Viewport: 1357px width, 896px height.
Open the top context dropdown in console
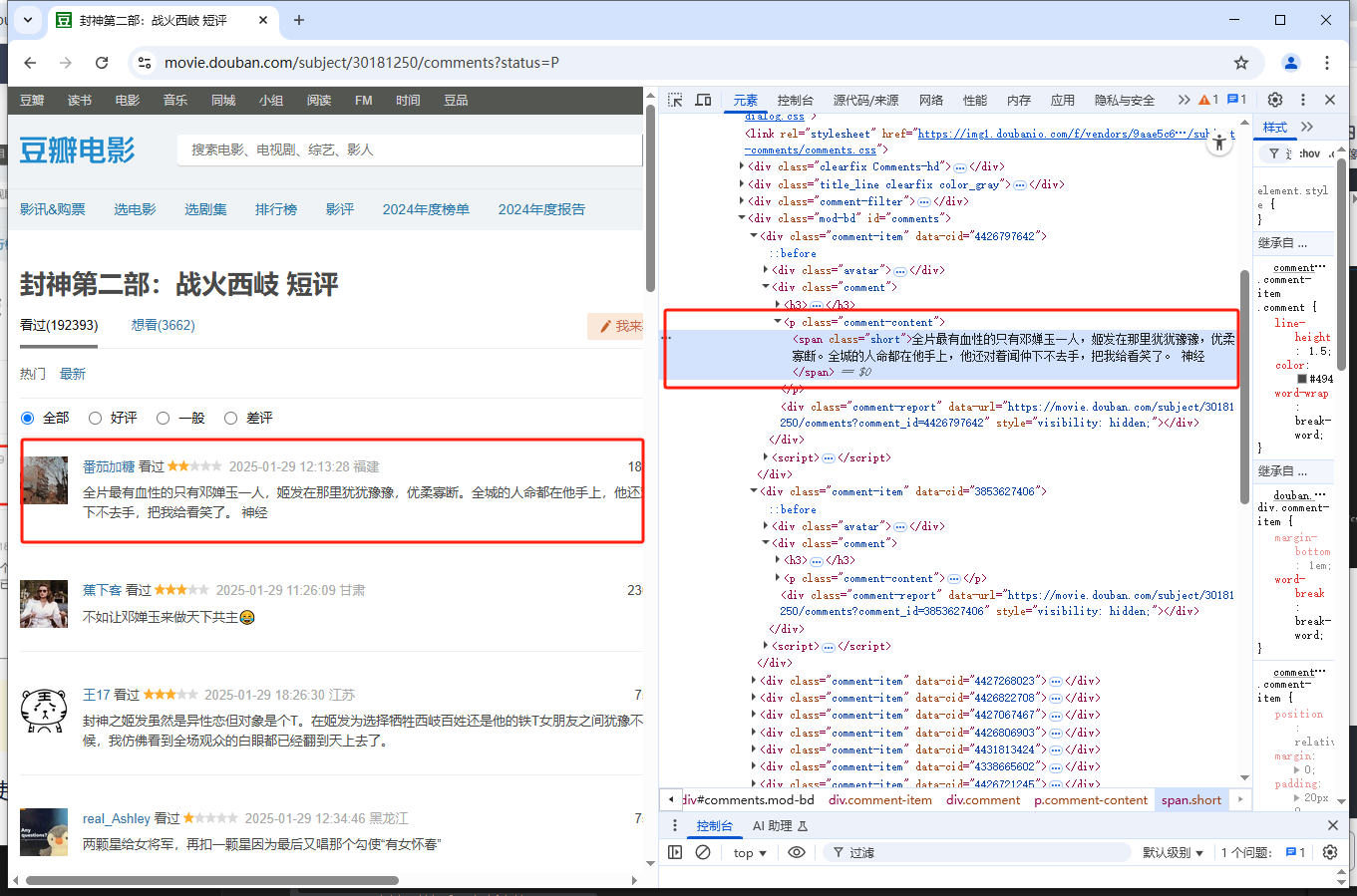(750, 853)
